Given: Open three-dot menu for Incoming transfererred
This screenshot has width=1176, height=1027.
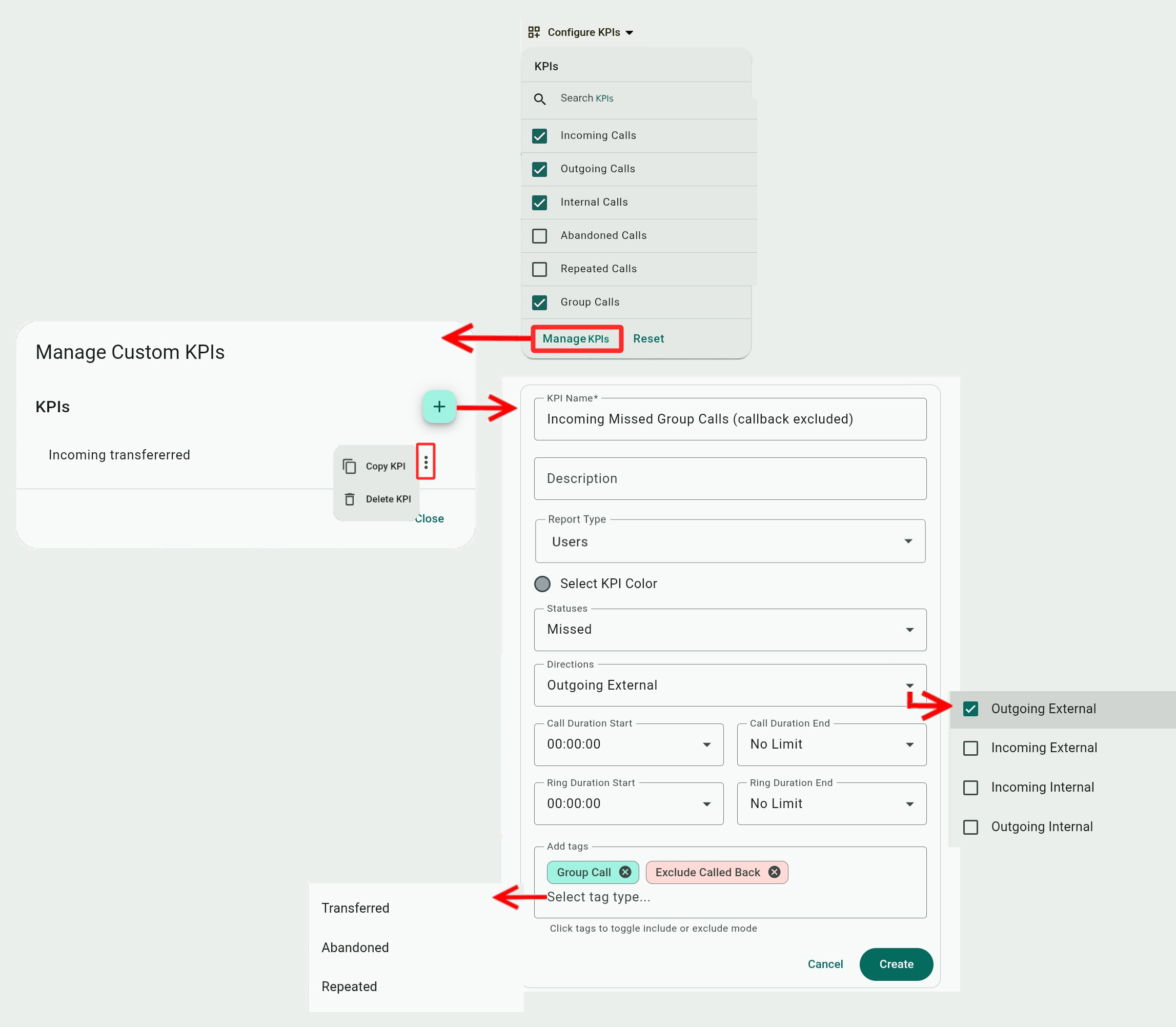Looking at the screenshot, I should coord(426,462).
